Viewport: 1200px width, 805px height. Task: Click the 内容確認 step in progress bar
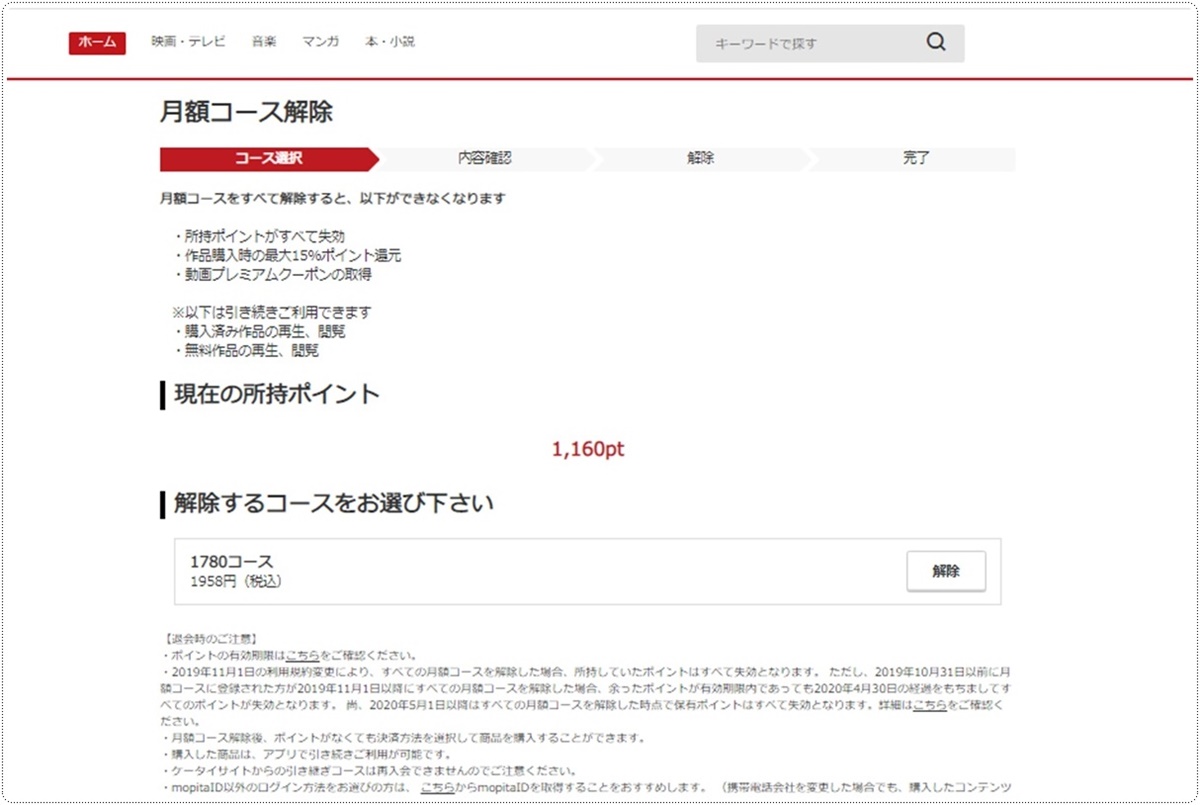click(x=484, y=159)
